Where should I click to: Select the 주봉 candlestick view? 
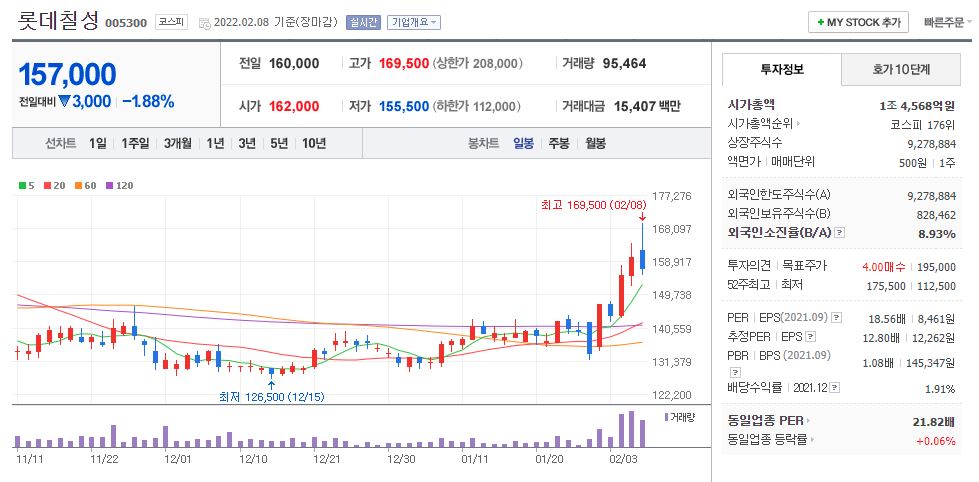pos(559,143)
